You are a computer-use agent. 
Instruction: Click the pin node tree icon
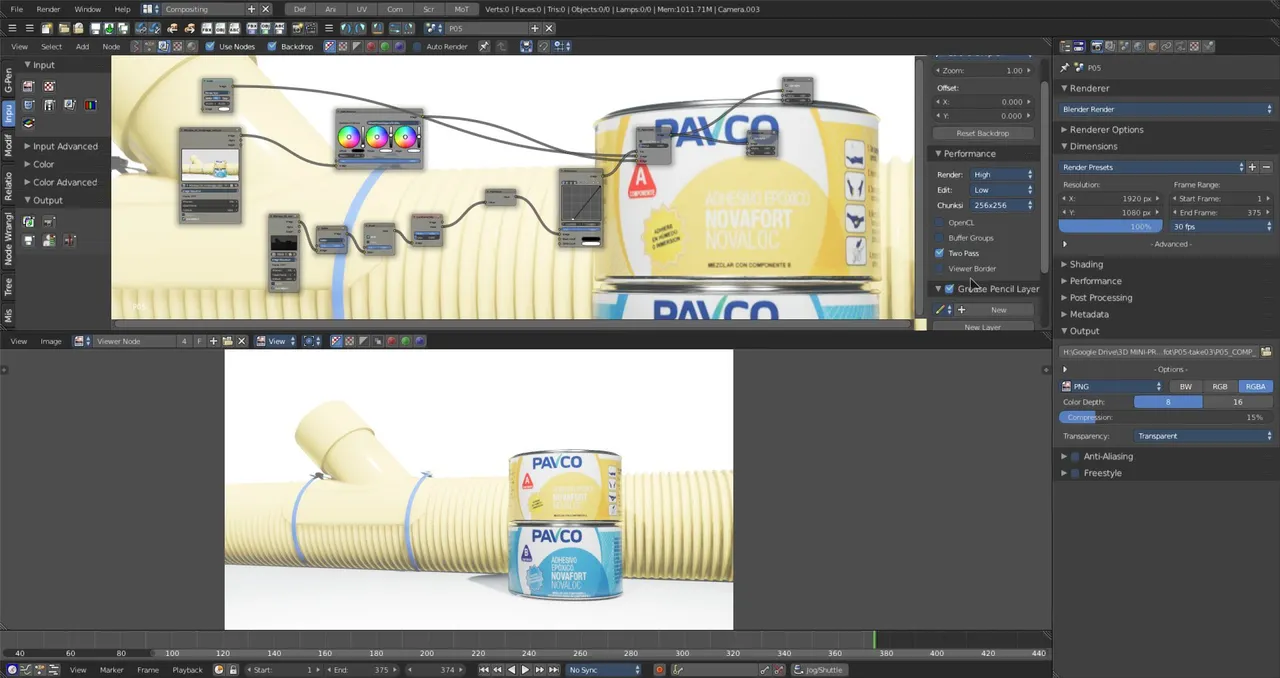[x=484, y=46]
